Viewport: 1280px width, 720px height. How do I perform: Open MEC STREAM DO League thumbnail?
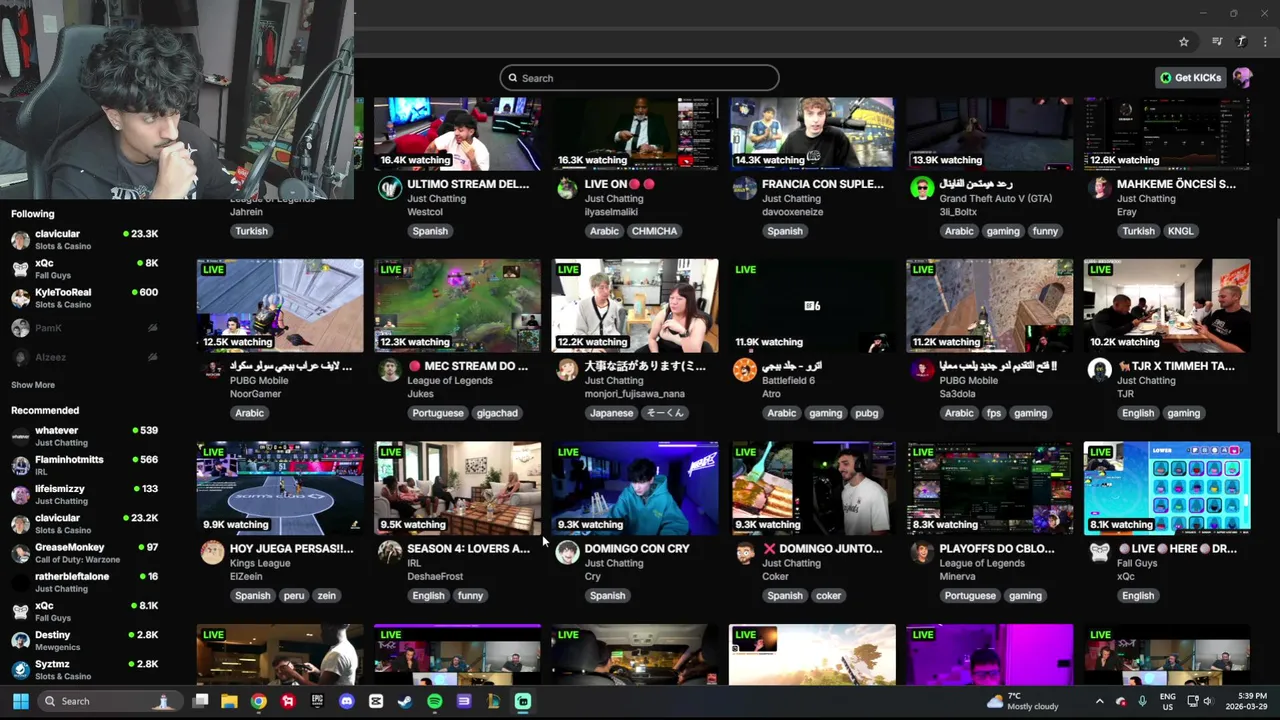(457, 306)
